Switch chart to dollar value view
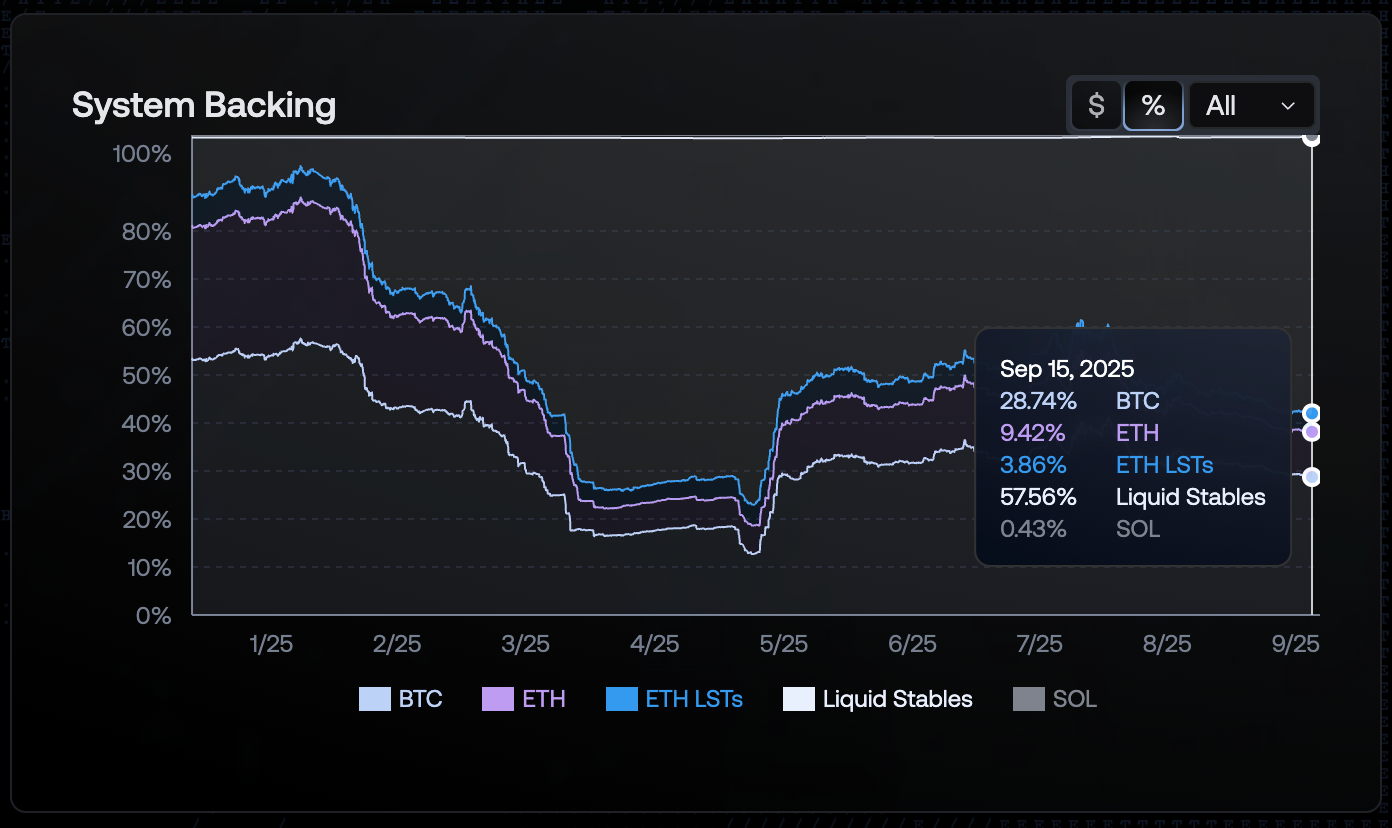Screen dimensions: 1392x828 1096,105
